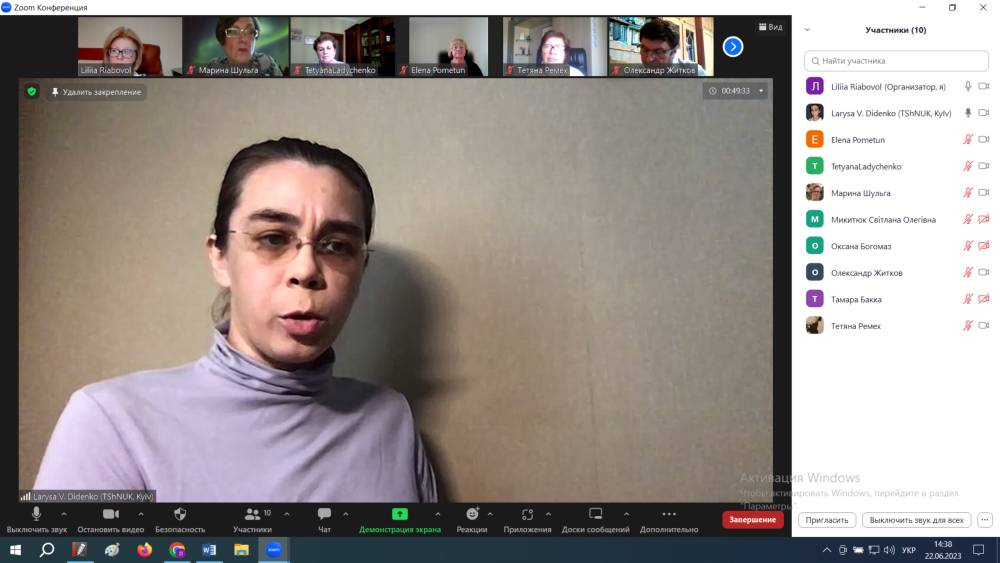This screenshot has height=563, width=1000.
Task: Start screen sharing with Демонстрация экрана
Action: coord(399,515)
